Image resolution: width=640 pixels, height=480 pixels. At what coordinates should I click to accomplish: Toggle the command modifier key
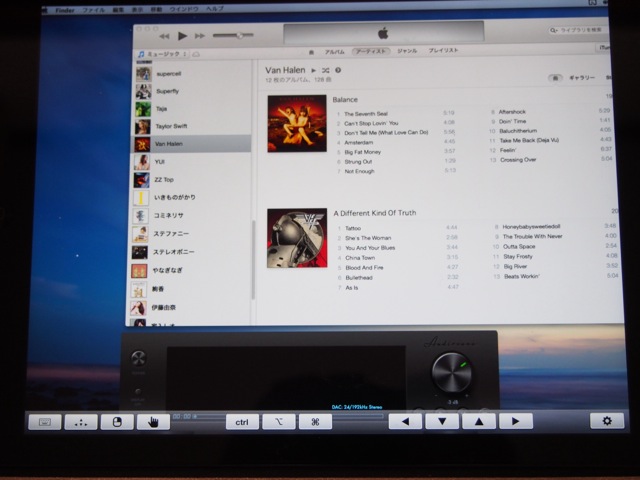coord(315,422)
